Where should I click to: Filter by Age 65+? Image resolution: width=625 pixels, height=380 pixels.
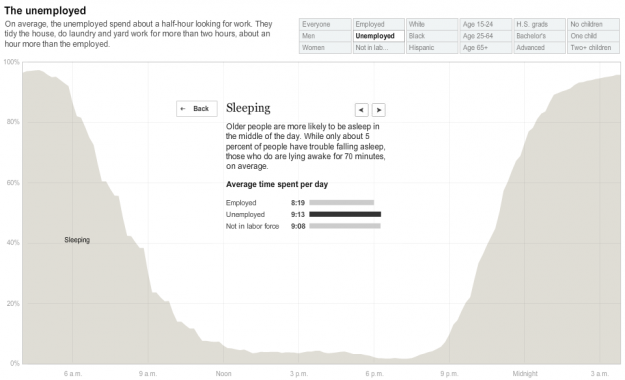[486, 47]
